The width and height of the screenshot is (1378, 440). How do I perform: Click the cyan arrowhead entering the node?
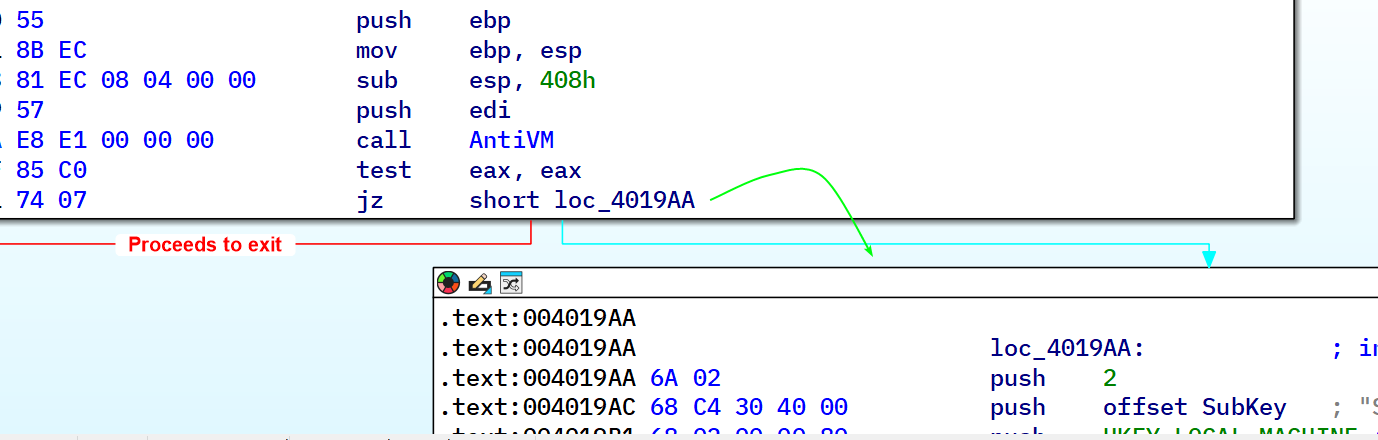(x=1208, y=259)
